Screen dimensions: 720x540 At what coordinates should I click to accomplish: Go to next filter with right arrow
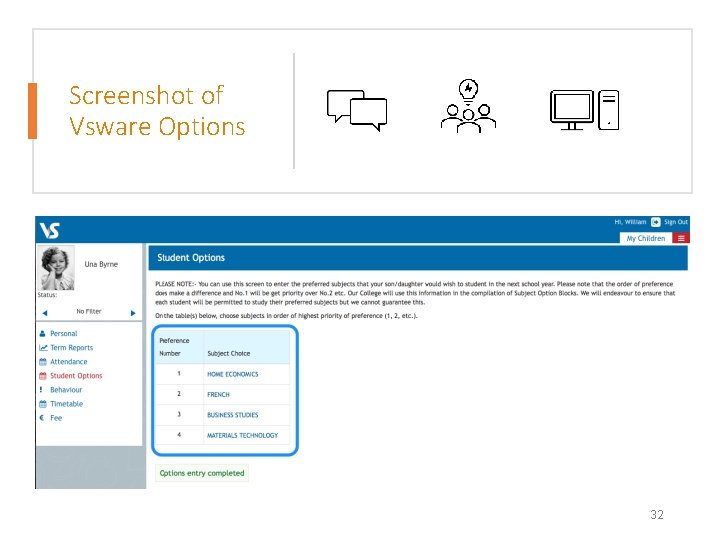(x=133, y=313)
